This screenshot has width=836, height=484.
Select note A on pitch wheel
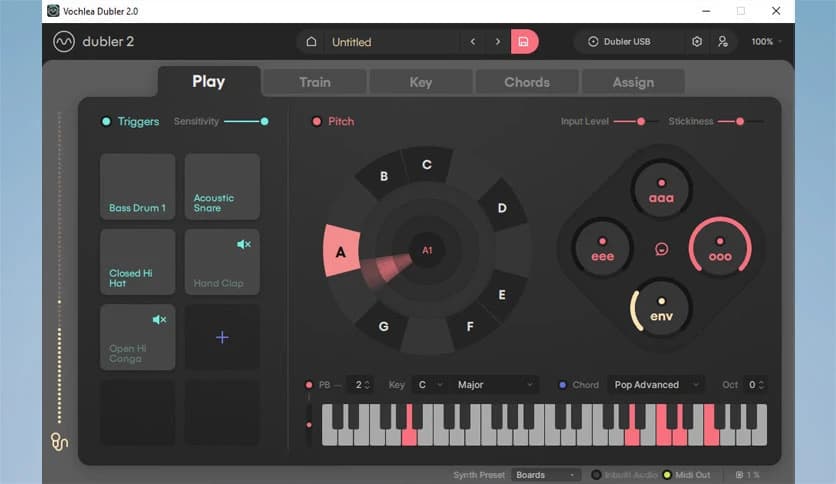pos(341,251)
